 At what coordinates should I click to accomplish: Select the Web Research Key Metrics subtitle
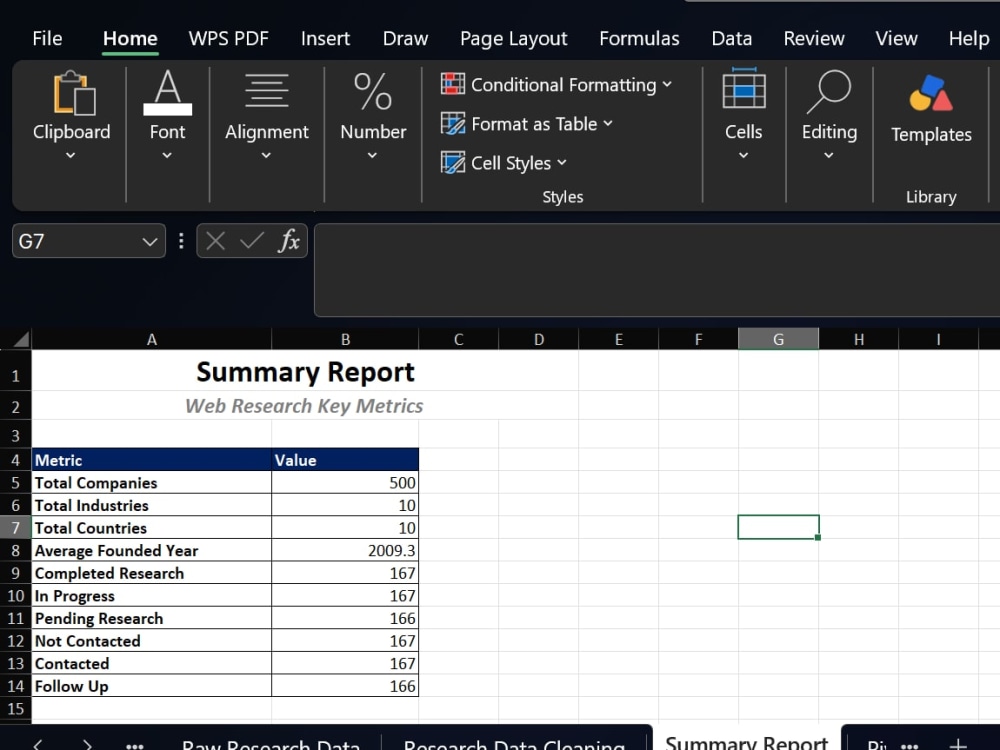pyautogui.click(x=304, y=406)
